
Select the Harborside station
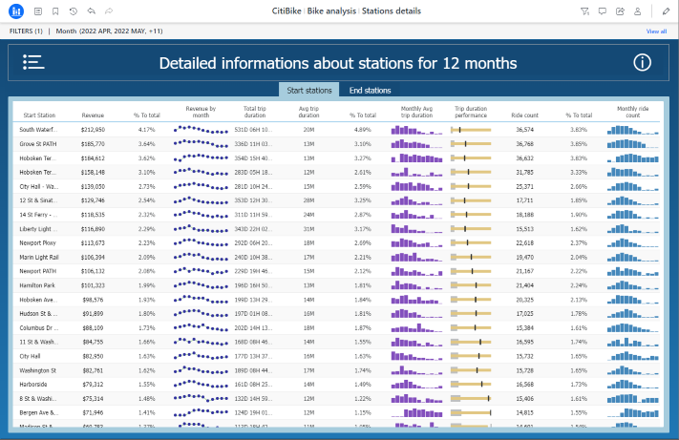pos(33,384)
